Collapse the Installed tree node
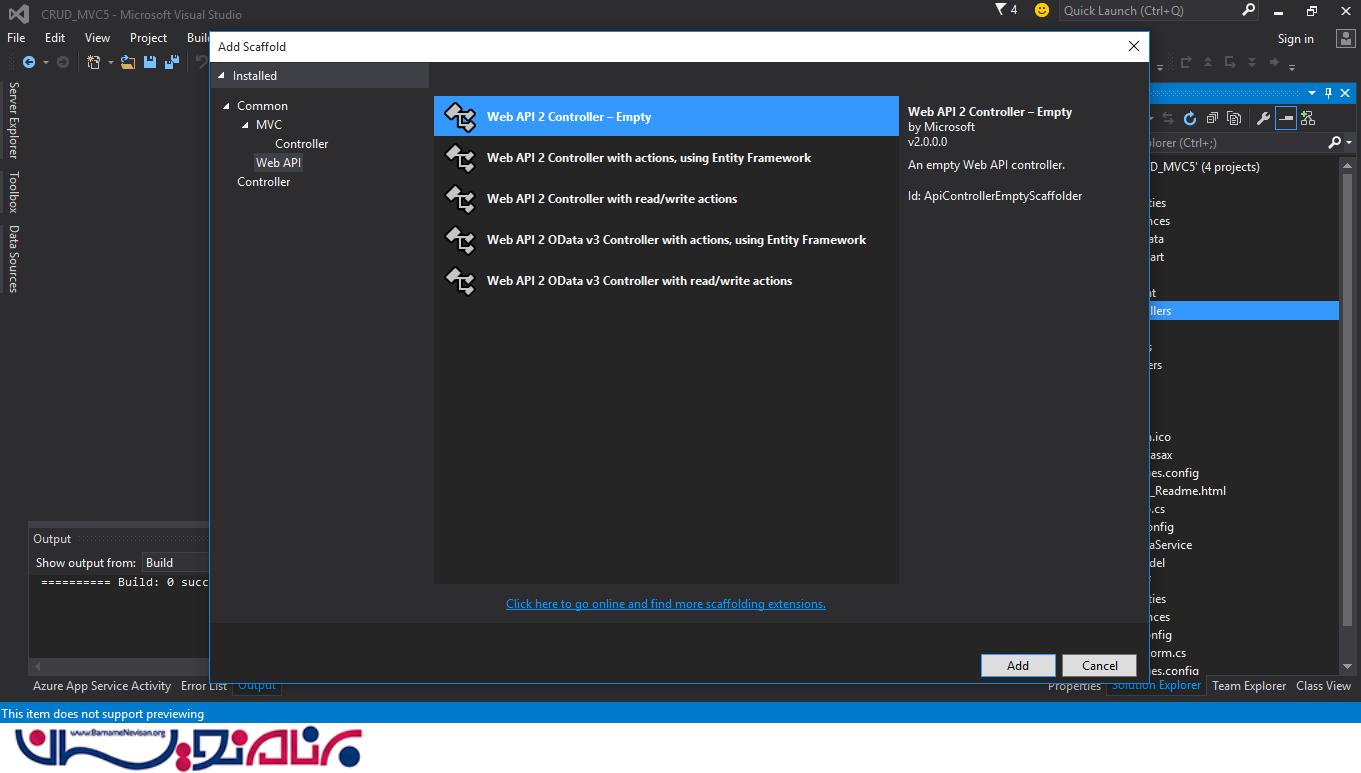The width and height of the screenshot is (1361, 773). (x=223, y=76)
